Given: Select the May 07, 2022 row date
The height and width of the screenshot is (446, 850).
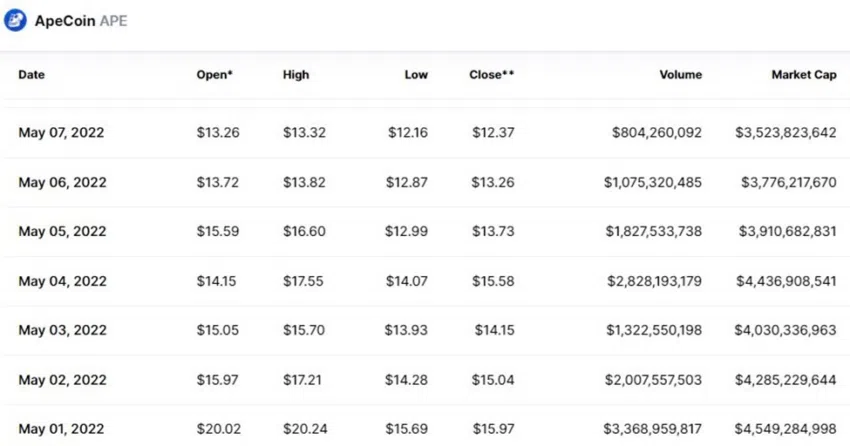Looking at the screenshot, I should pos(61,133).
